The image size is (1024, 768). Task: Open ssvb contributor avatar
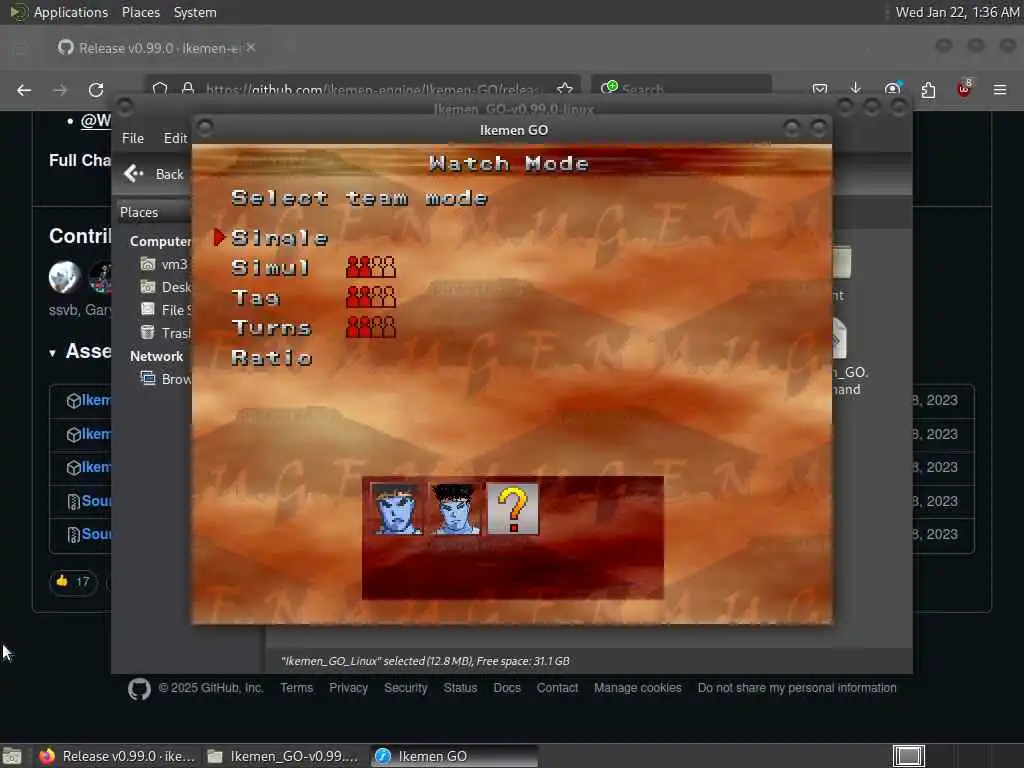pos(64,277)
